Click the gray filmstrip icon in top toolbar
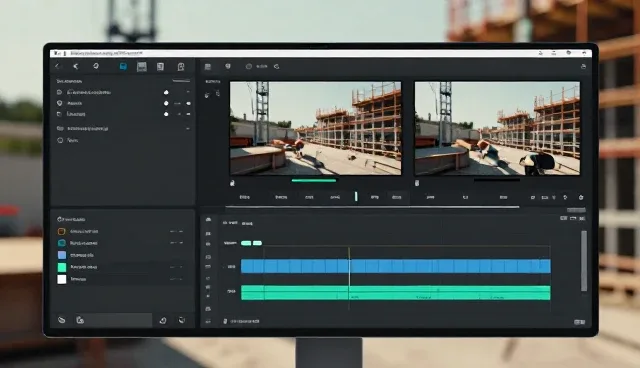 pyautogui.click(x=142, y=66)
